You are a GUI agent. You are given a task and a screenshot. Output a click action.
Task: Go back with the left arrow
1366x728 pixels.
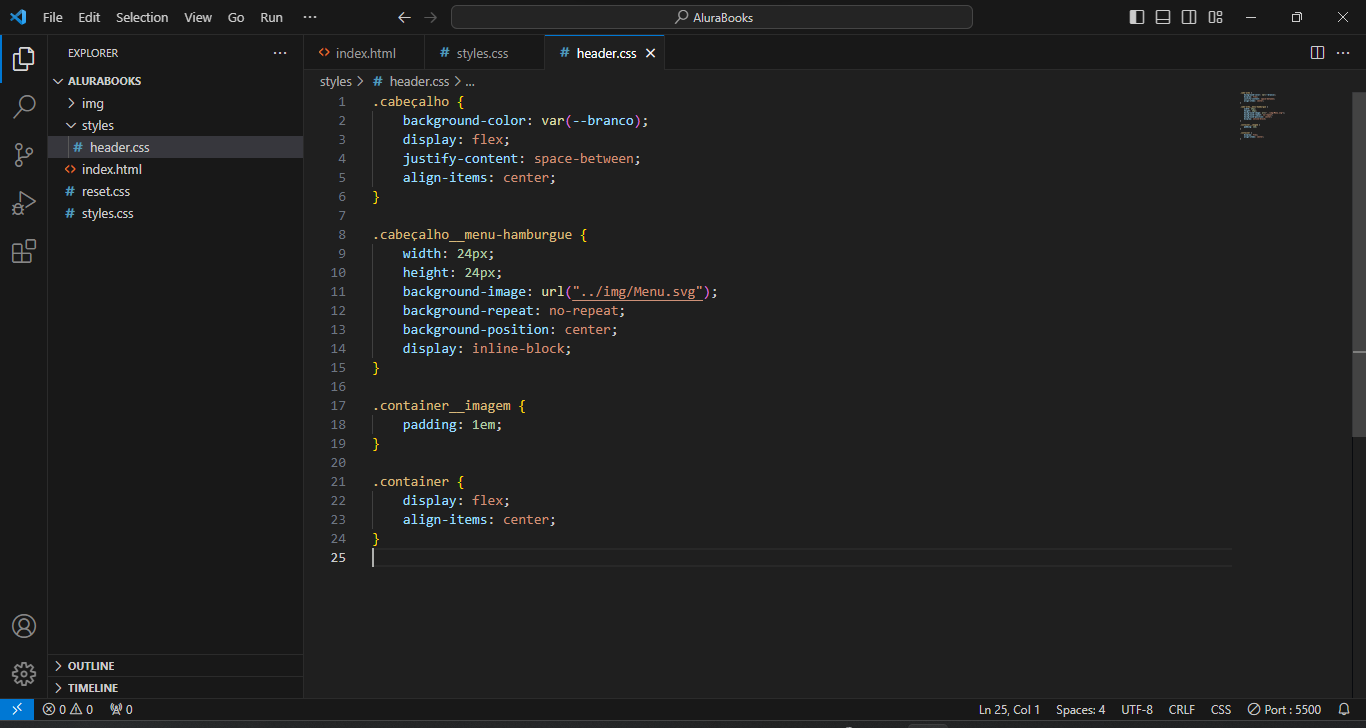pyautogui.click(x=404, y=17)
